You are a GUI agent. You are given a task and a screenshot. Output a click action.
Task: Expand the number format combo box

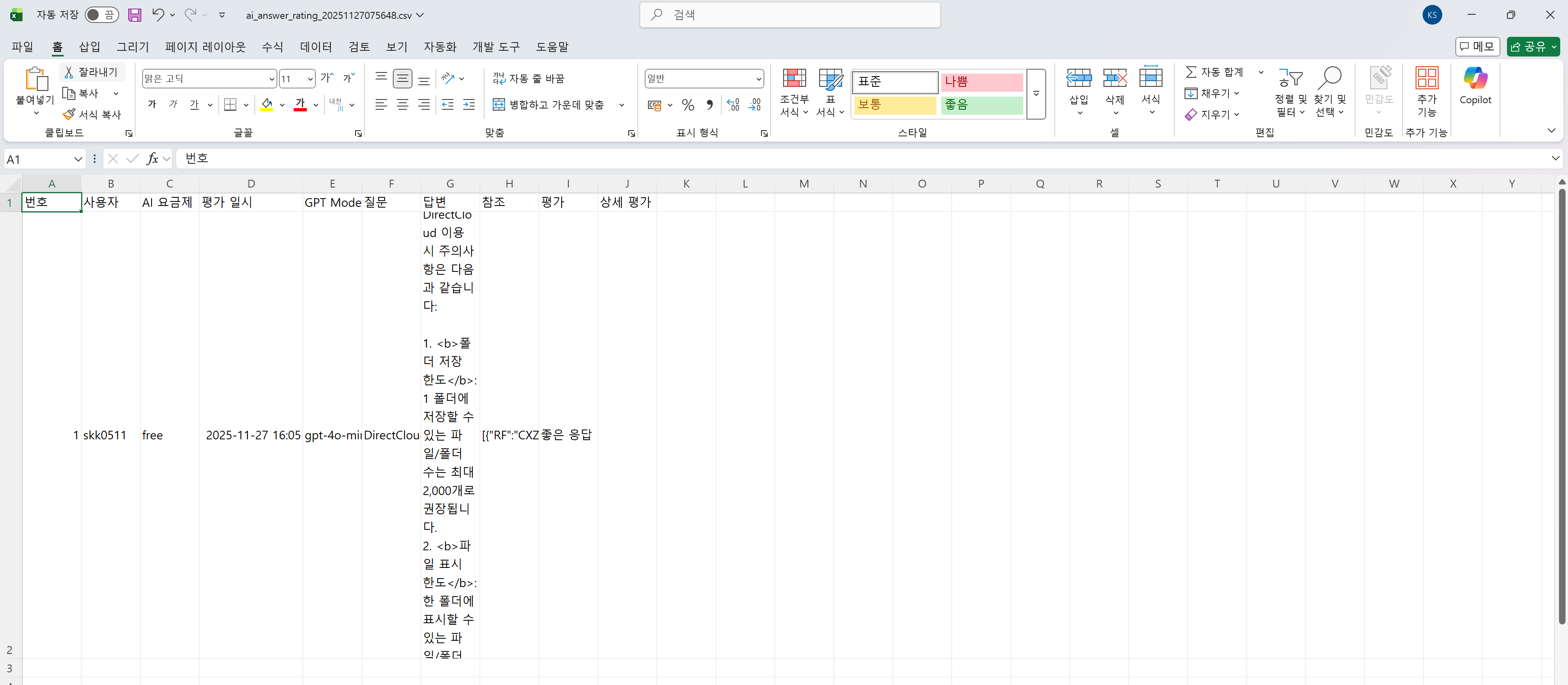pyautogui.click(x=759, y=79)
